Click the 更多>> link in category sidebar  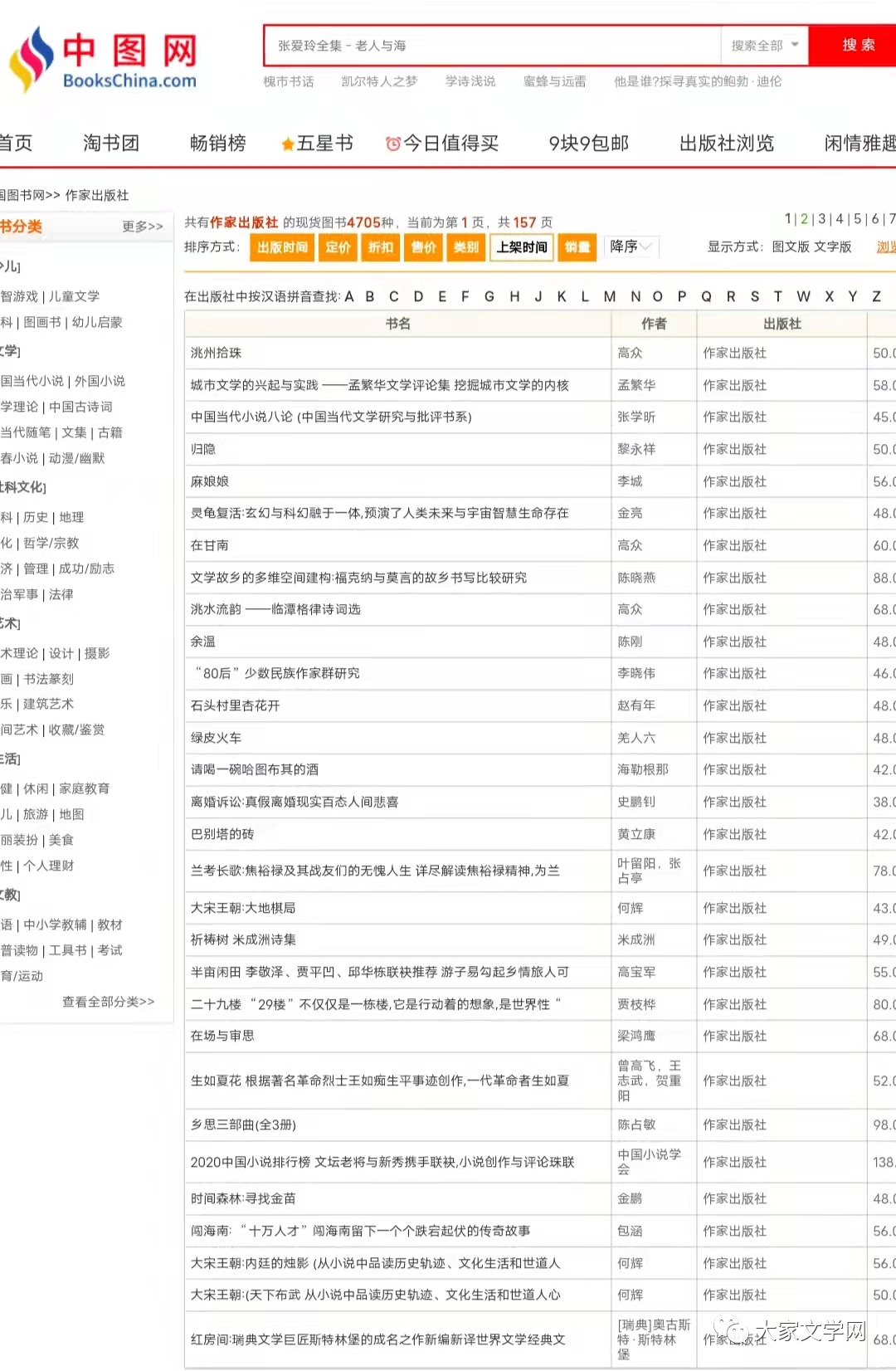[143, 227]
